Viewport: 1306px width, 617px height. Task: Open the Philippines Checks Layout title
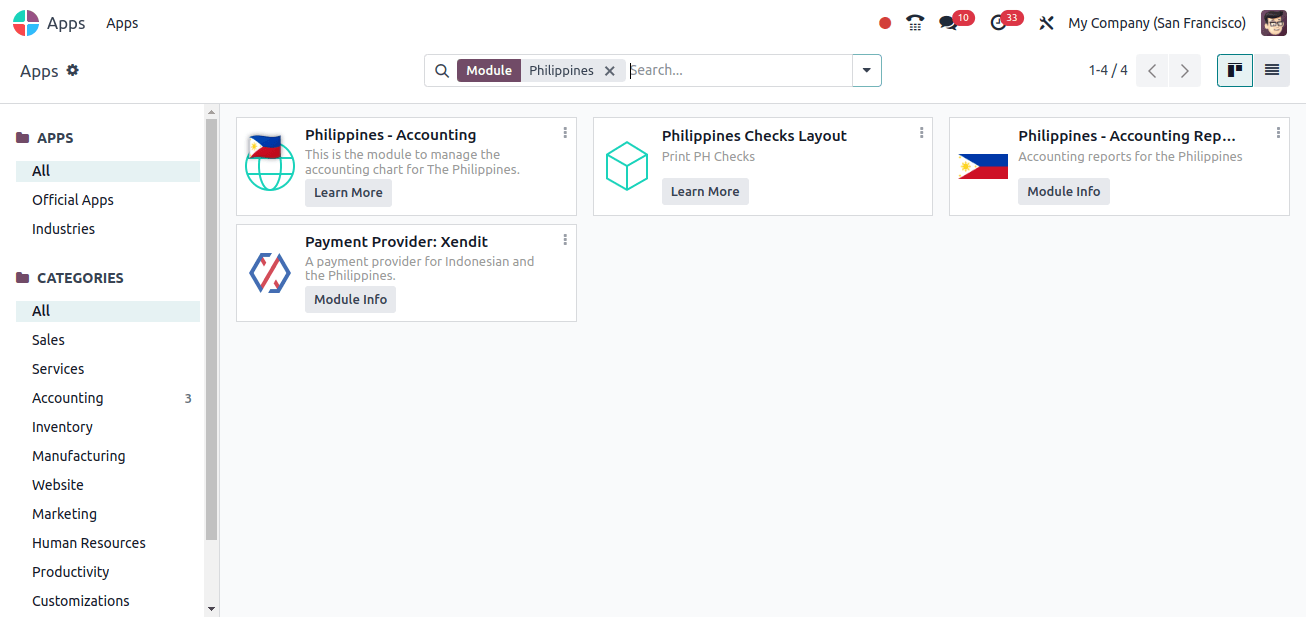coord(754,136)
